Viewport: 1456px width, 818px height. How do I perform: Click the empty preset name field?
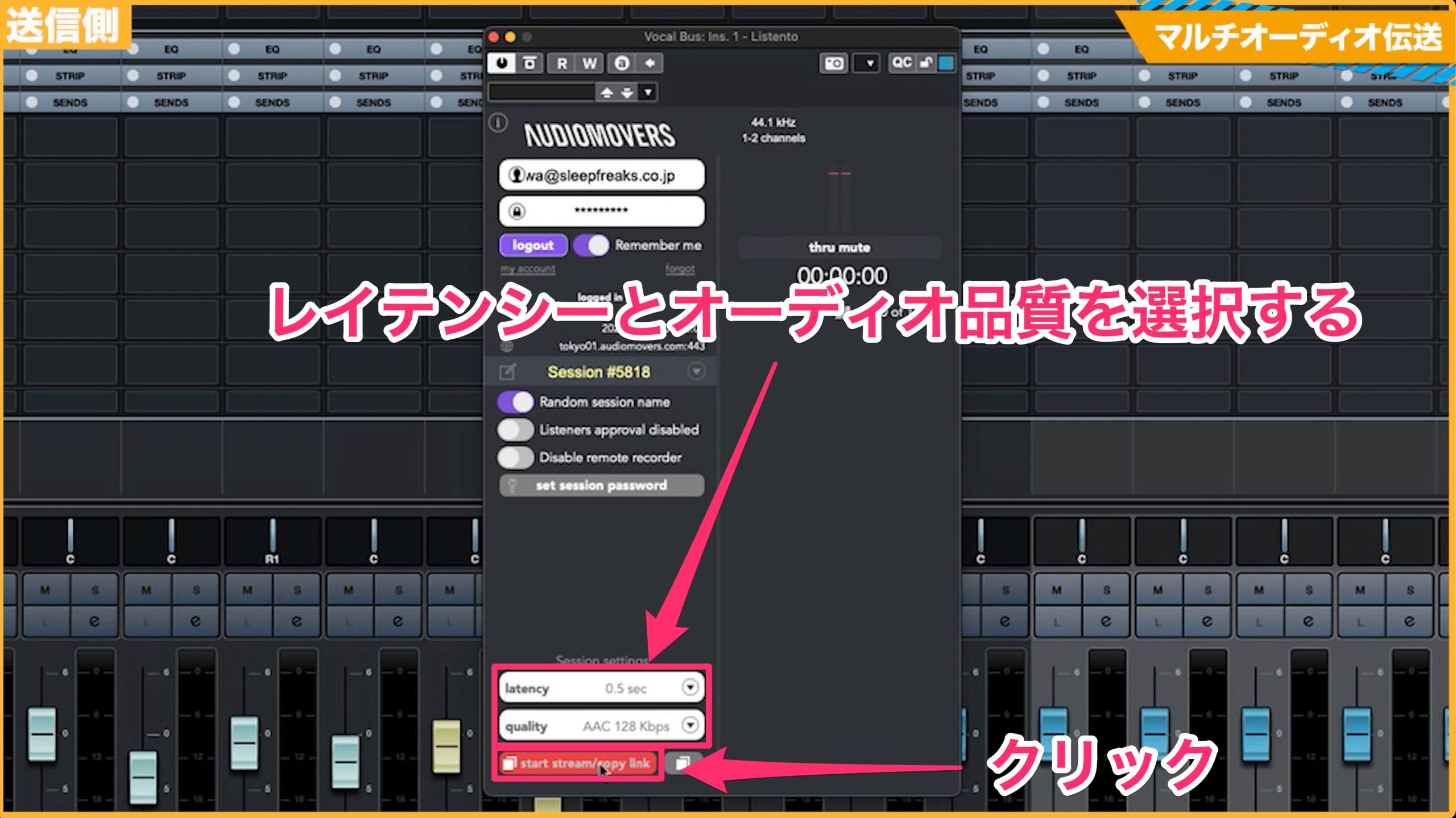[541, 92]
